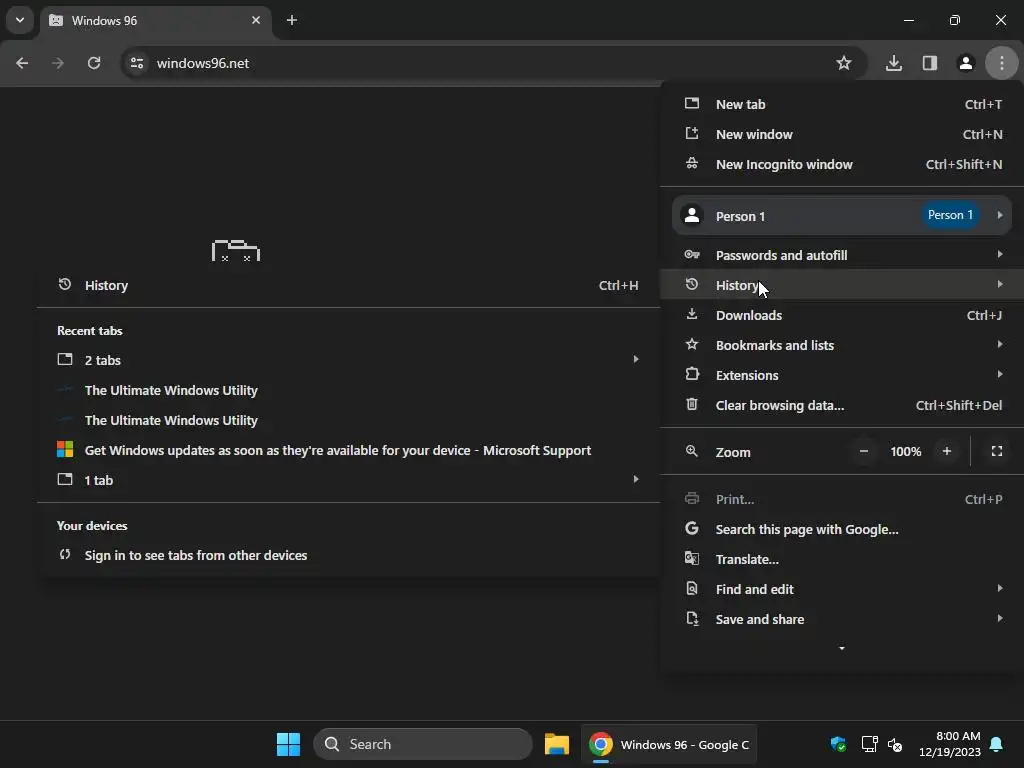
Task: Choose the Translate menu item
Action: (x=842, y=560)
